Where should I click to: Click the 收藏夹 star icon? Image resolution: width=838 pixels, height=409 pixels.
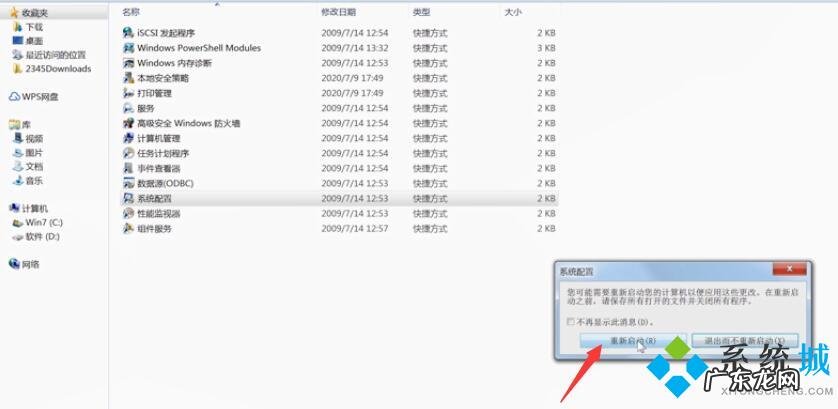14,12
